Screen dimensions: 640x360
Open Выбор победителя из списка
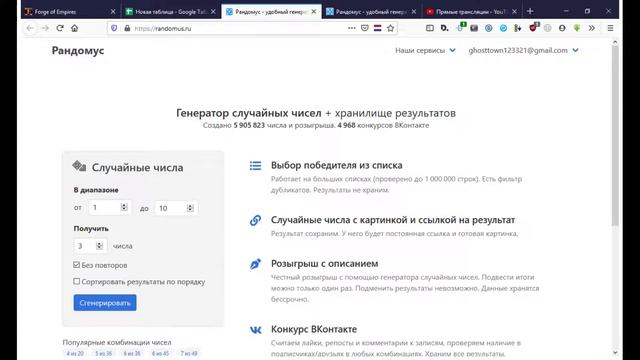tap(337, 165)
